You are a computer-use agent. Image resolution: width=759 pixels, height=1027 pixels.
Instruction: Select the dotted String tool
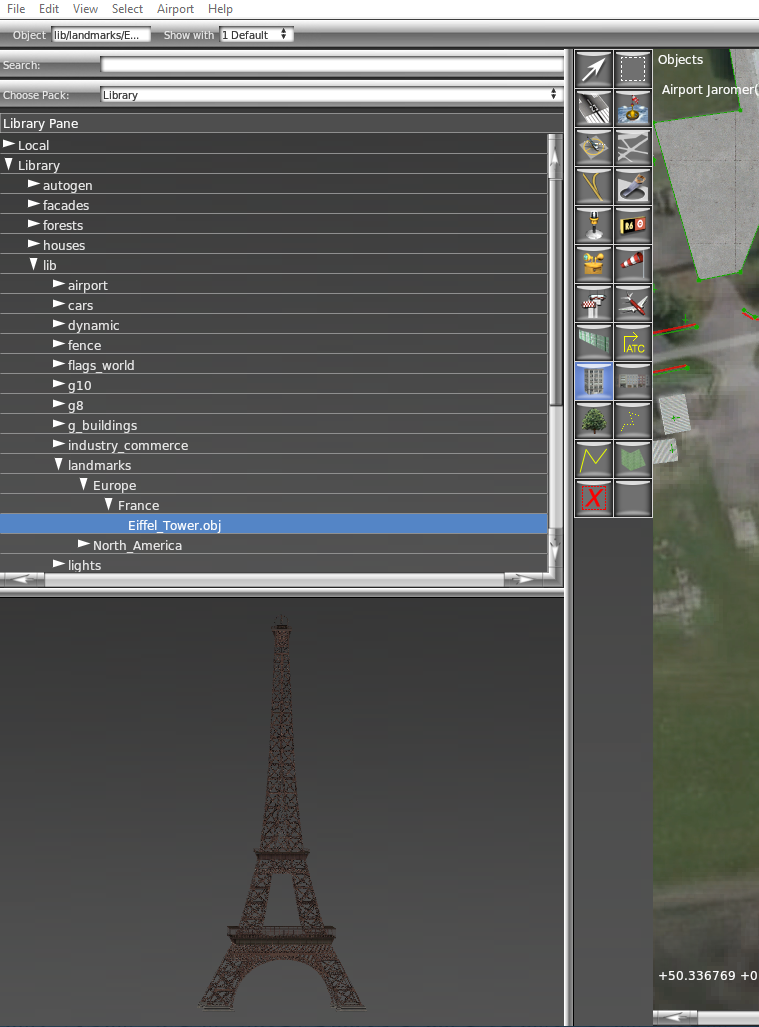[x=633, y=419]
